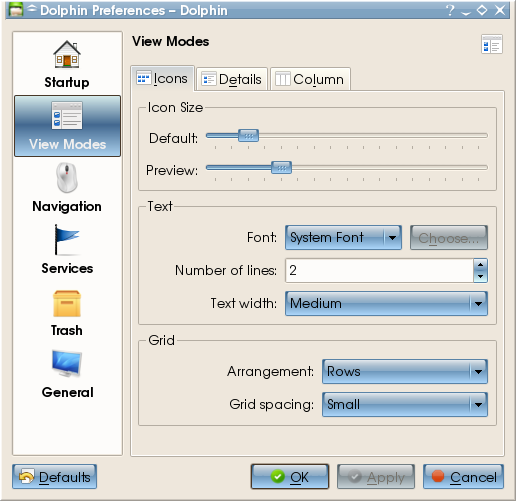The height and width of the screenshot is (501, 516).
Task: Click the Preview icon size slider handle
Action: pos(281,168)
